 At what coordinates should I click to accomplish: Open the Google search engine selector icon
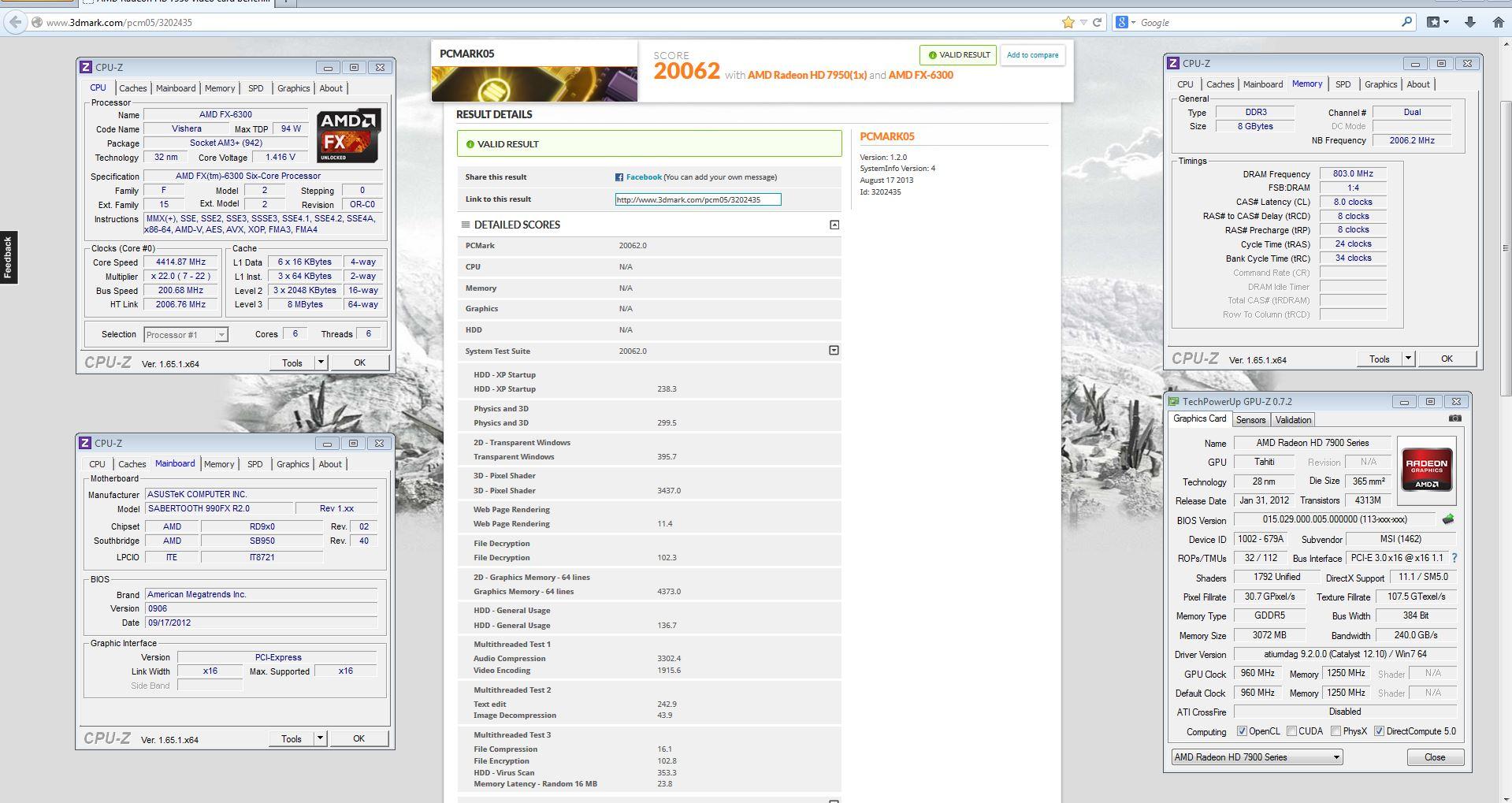pyautogui.click(x=1125, y=22)
